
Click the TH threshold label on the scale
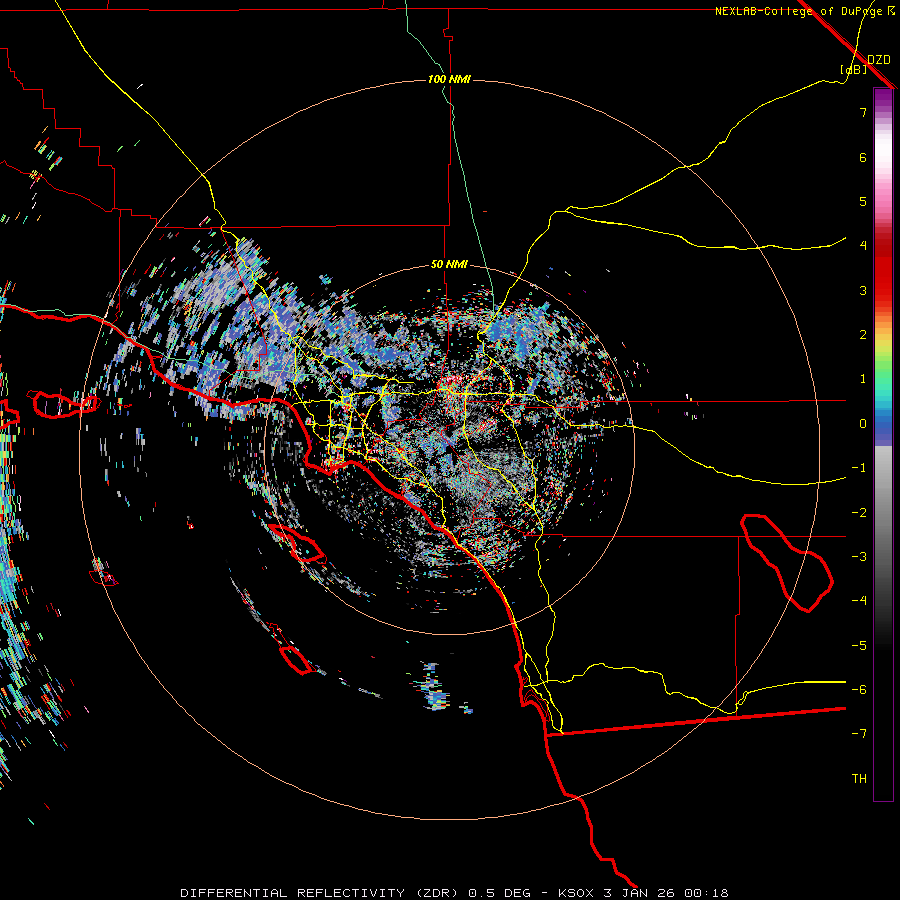859,779
